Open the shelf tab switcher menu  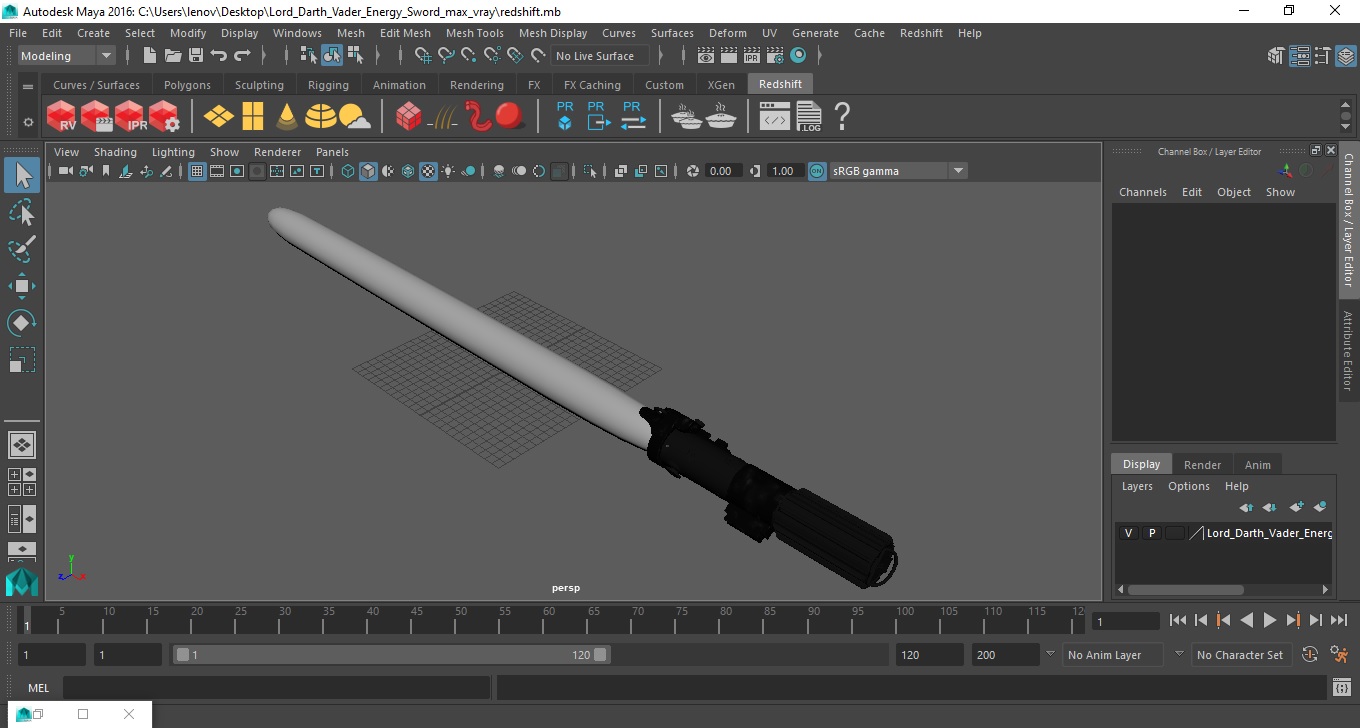pyautogui.click(x=28, y=86)
